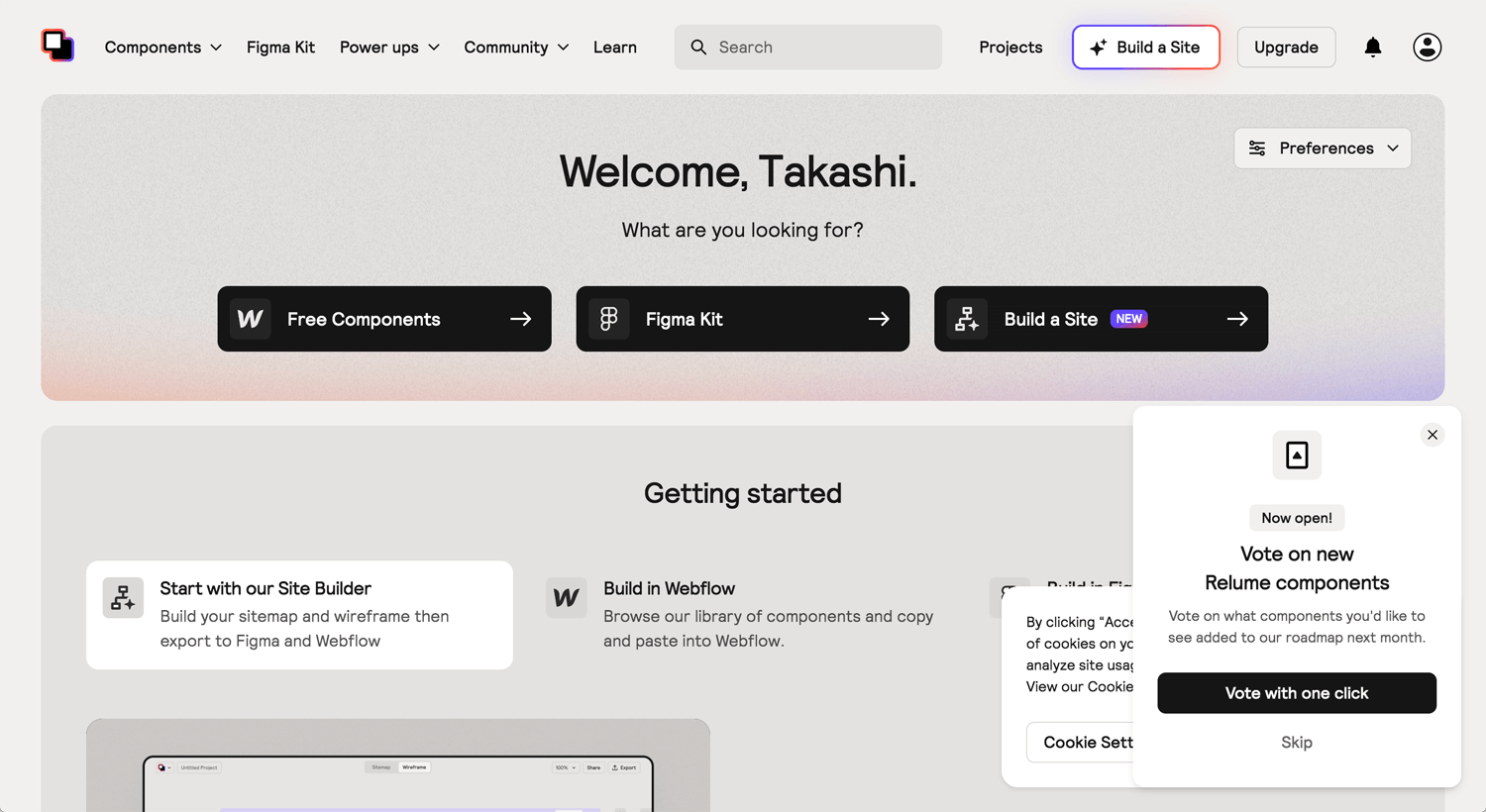The height and width of the screenshot is (812, 1486).
Task: Click the sitemap icon on Build a Site card
Action: [x=967, y=319]
